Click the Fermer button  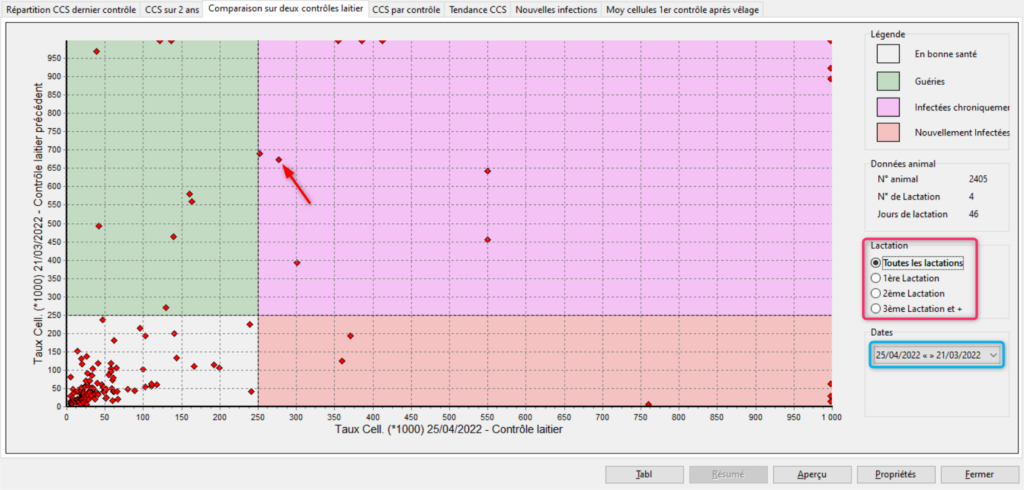tap(979, 474)
